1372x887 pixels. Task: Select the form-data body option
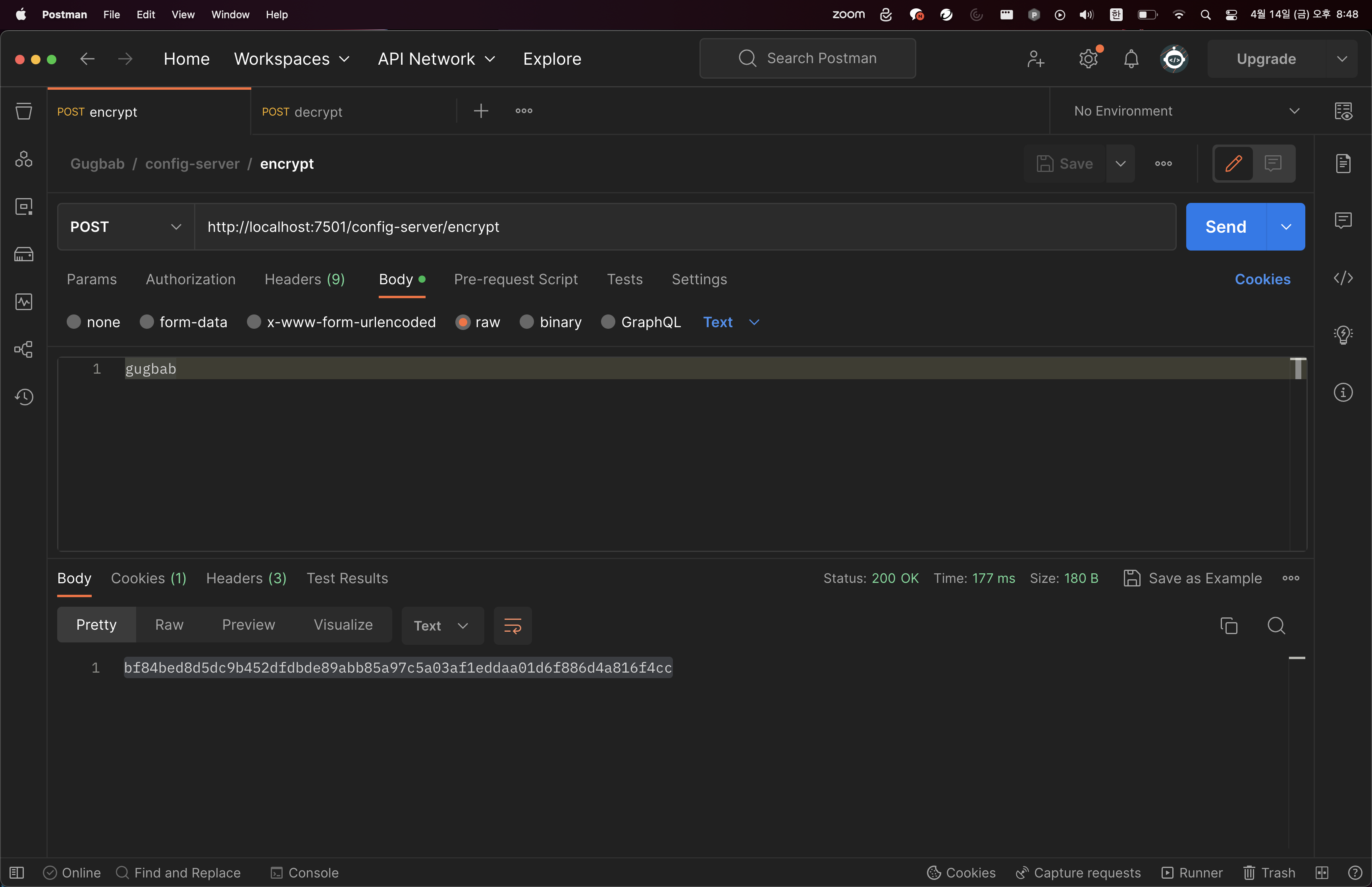[147, 322]
